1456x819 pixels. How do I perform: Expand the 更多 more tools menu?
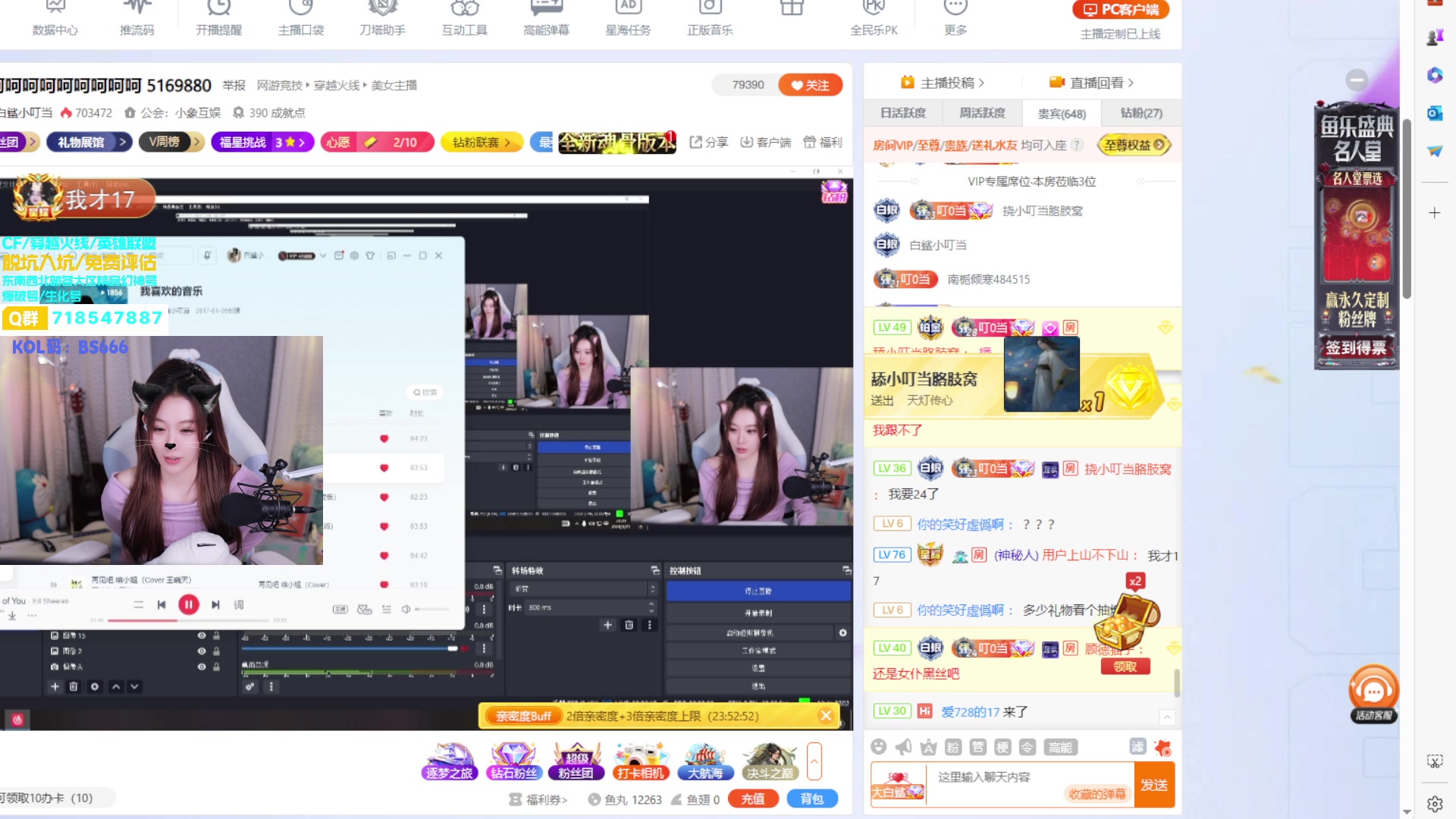[955, 19]
